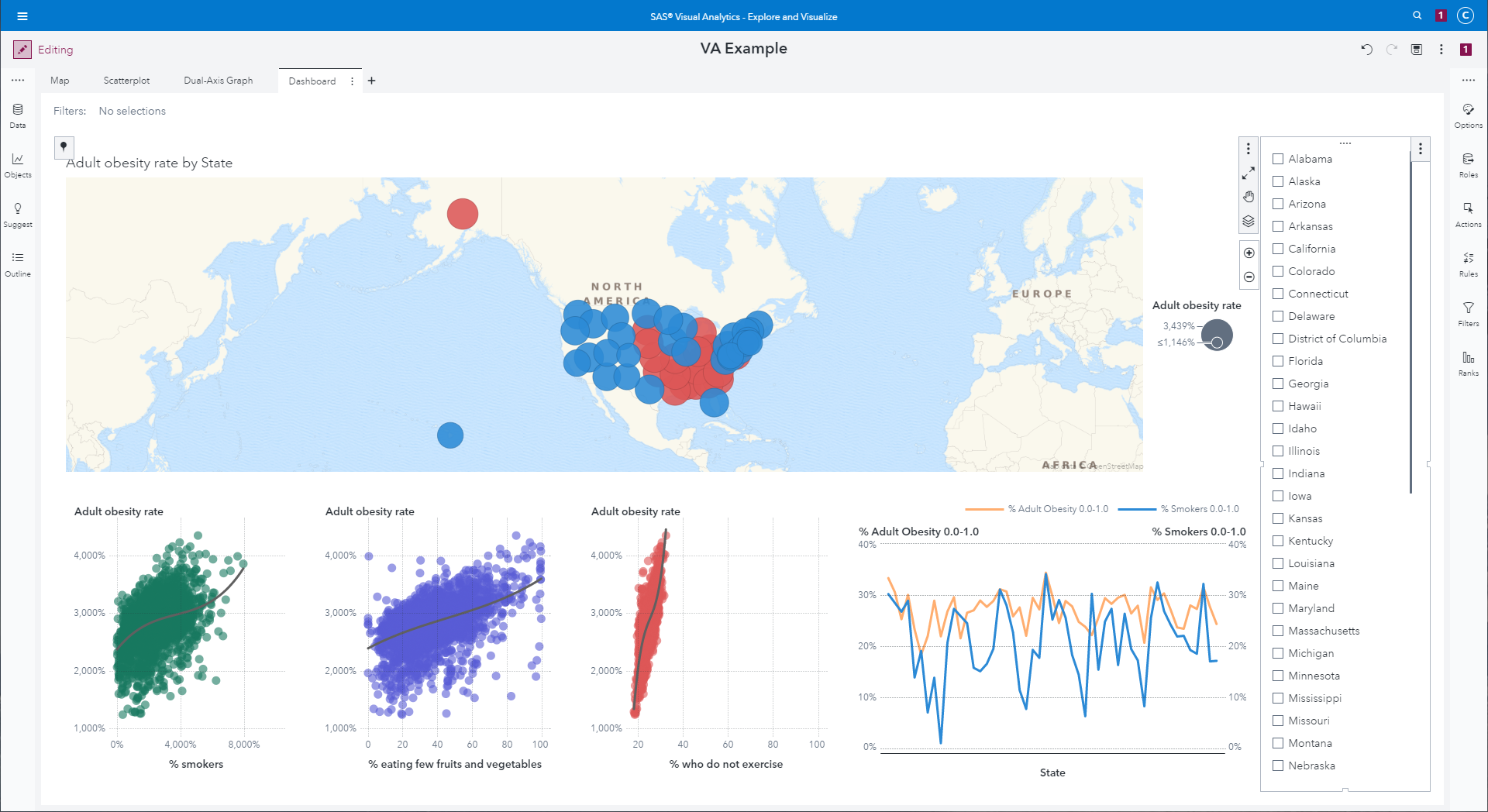Open the Ranks pane
The height and width of the screenshot is (812, 1488).
(1469, 363)
